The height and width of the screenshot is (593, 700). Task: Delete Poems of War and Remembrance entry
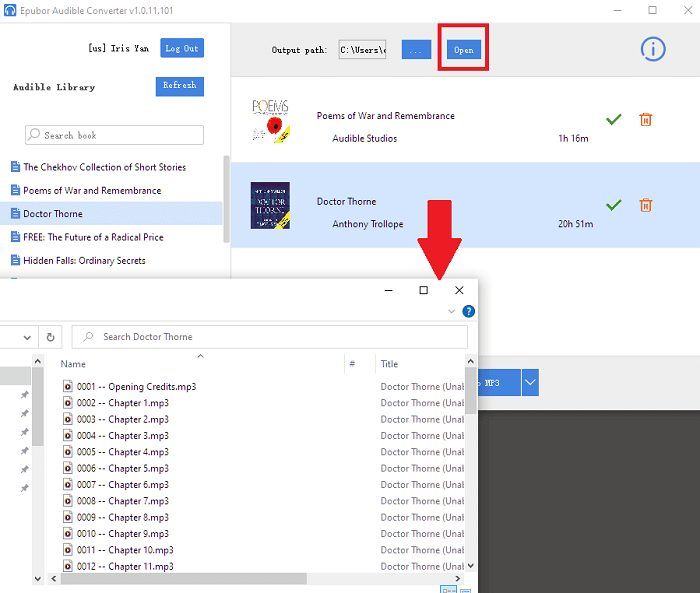tap(646, 120)
